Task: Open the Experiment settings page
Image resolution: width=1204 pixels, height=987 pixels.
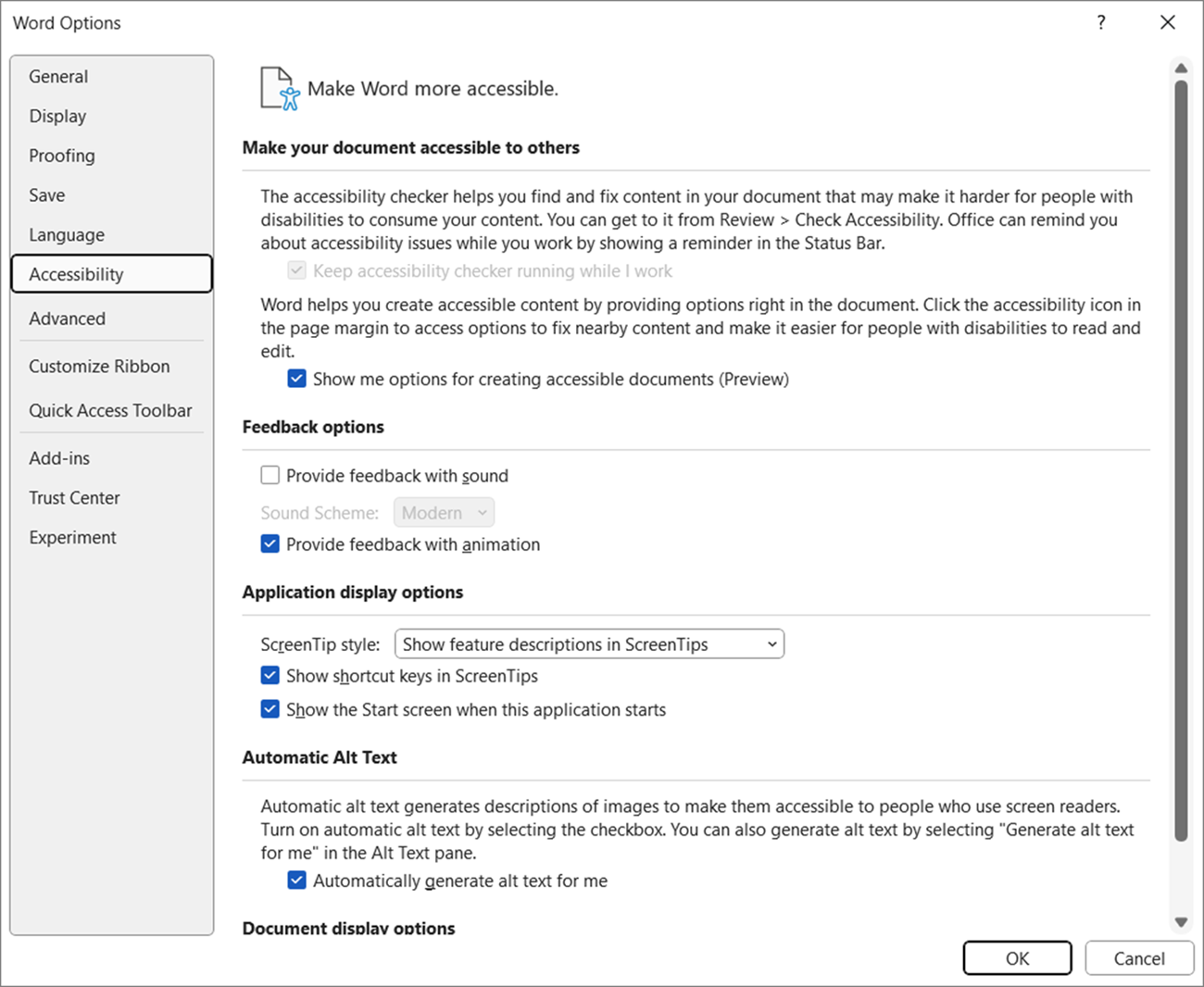Action: click(72, 537)
